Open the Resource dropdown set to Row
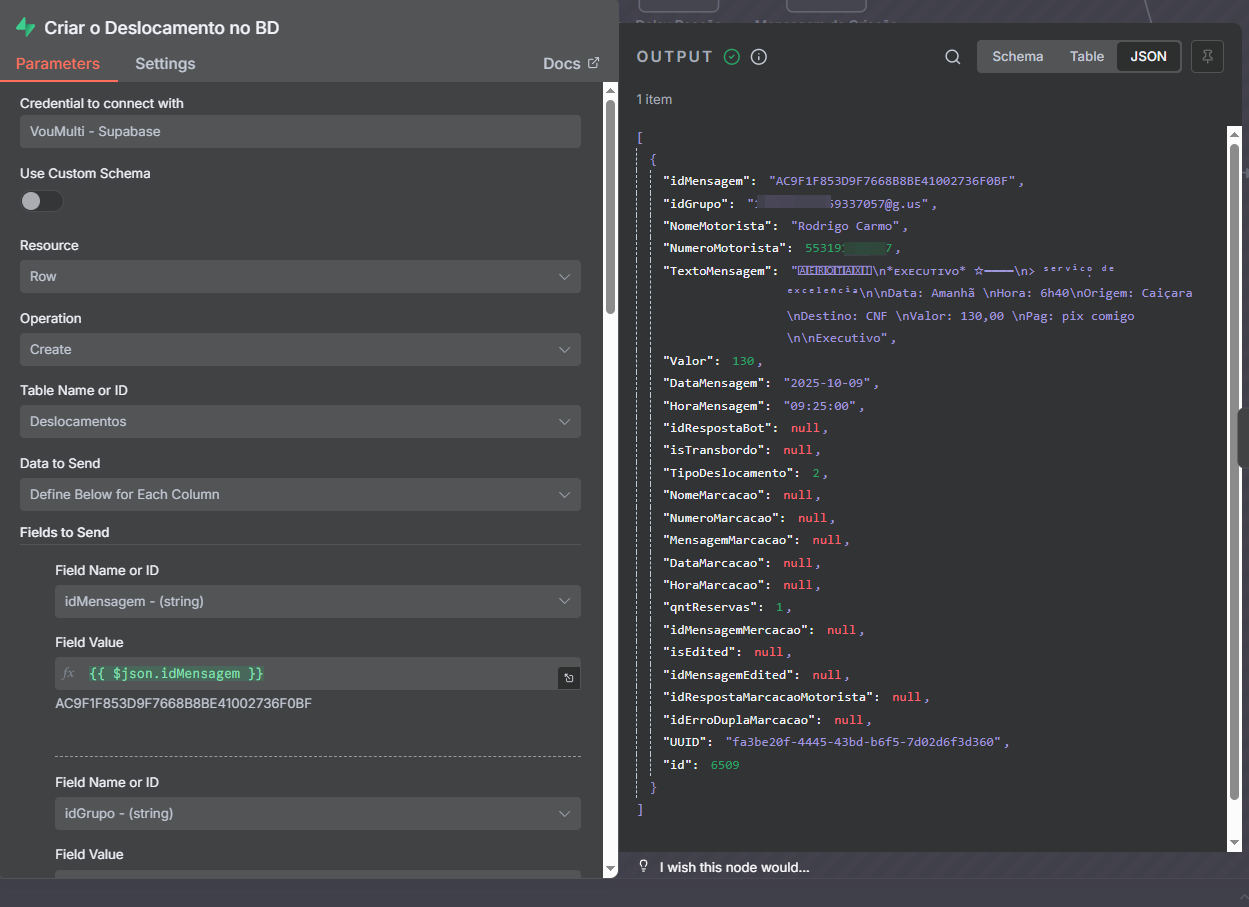Image resolution: width=1249 pixels, height=907 pixels. point(300,277)
